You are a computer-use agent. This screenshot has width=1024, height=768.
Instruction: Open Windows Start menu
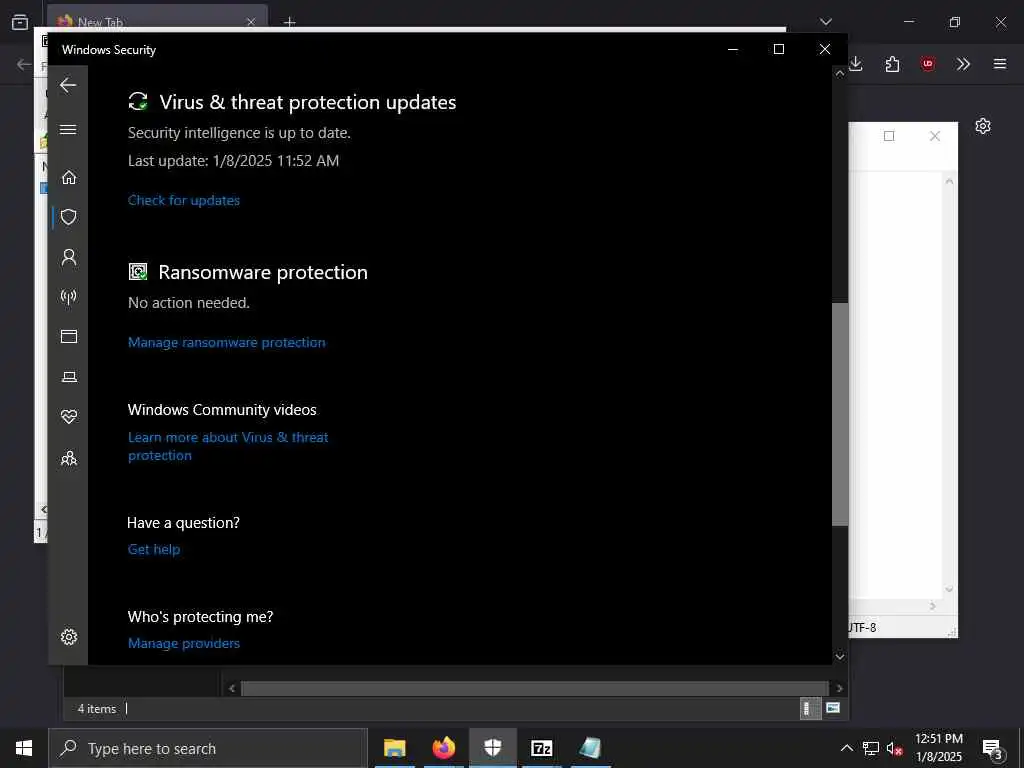24,748
